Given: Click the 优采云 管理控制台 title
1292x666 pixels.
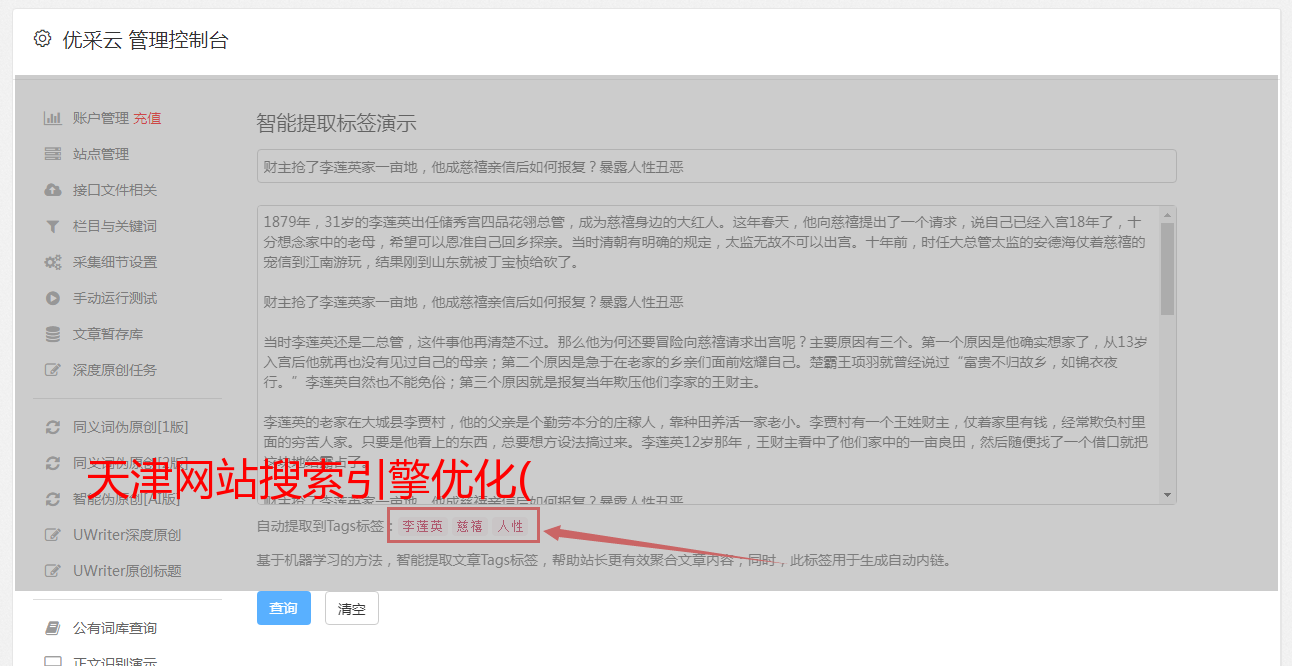Looking at the screenshot, I should click(x=145, y=40).
